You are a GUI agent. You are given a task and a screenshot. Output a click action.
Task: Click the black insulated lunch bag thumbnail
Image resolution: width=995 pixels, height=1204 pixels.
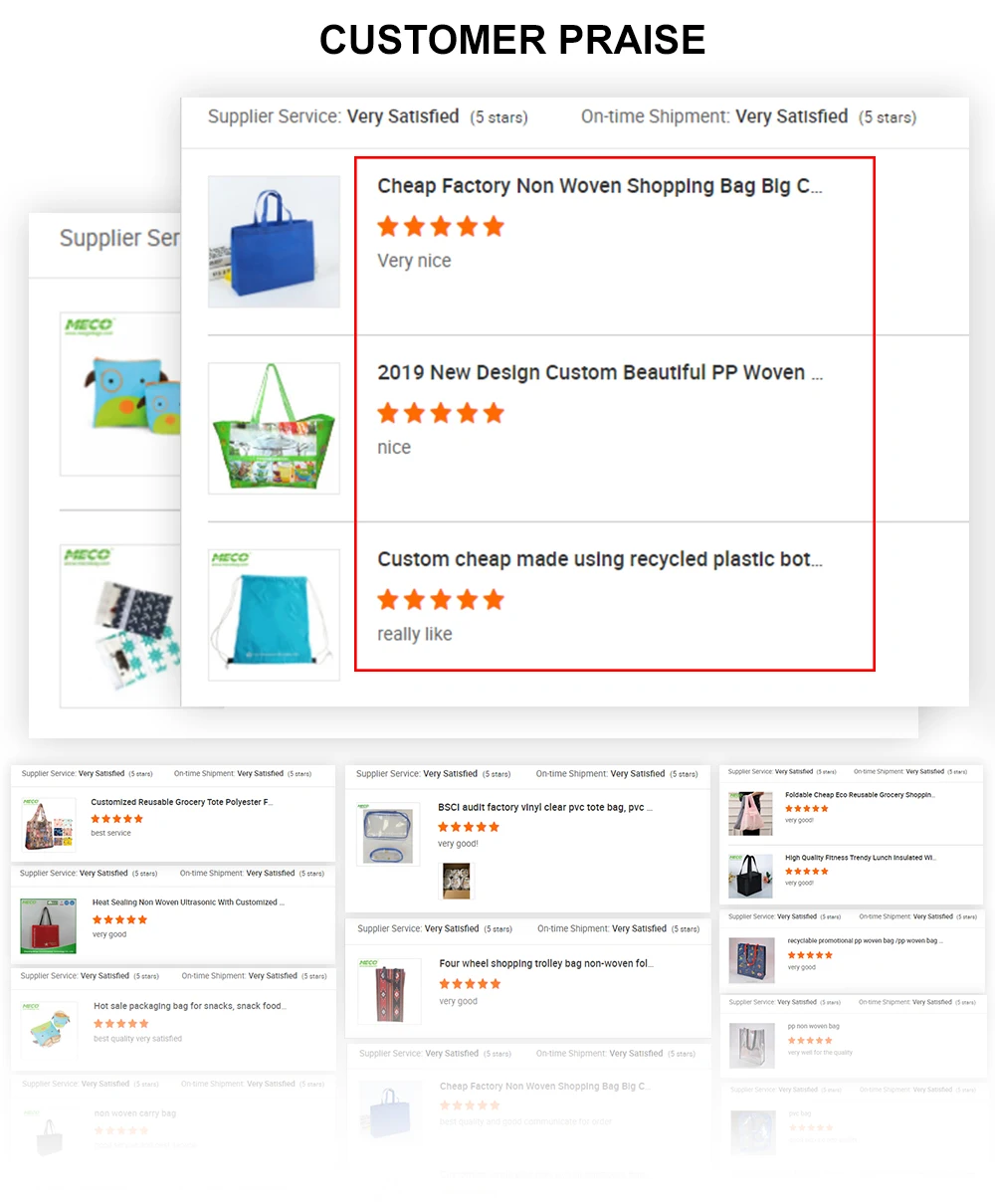[751, 877]
